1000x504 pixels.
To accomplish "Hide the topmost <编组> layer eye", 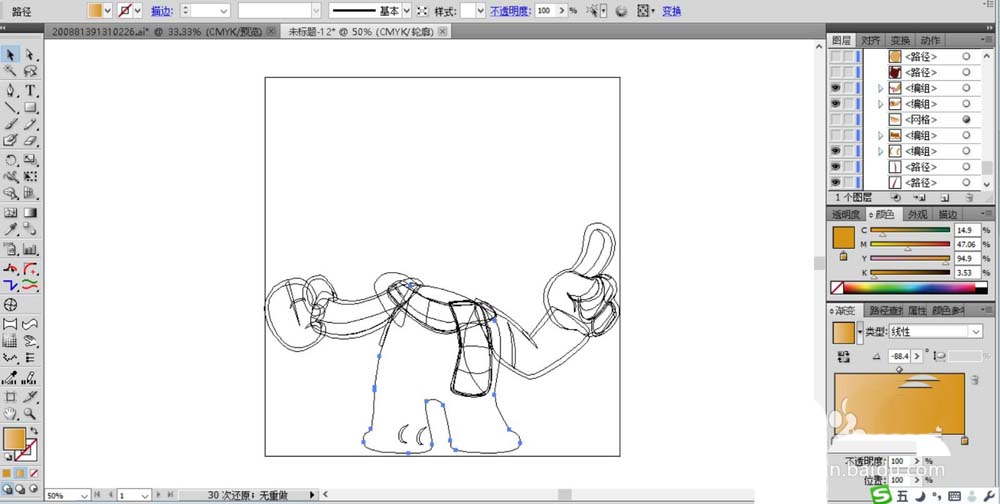I will click(x=835, y=88).
